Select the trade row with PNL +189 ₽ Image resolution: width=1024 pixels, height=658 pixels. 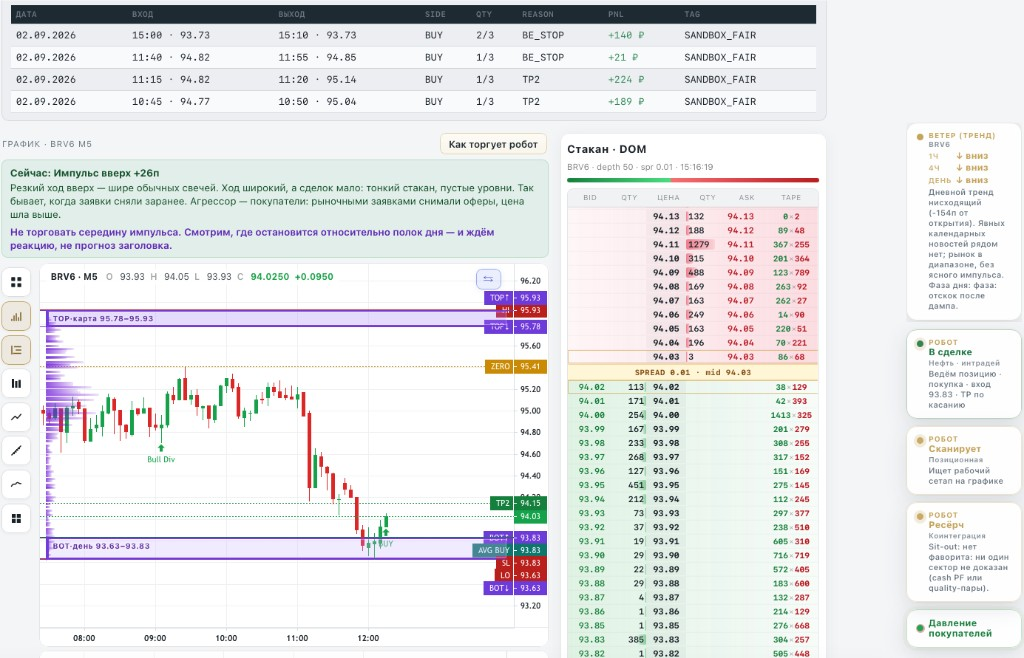(413, 102)
